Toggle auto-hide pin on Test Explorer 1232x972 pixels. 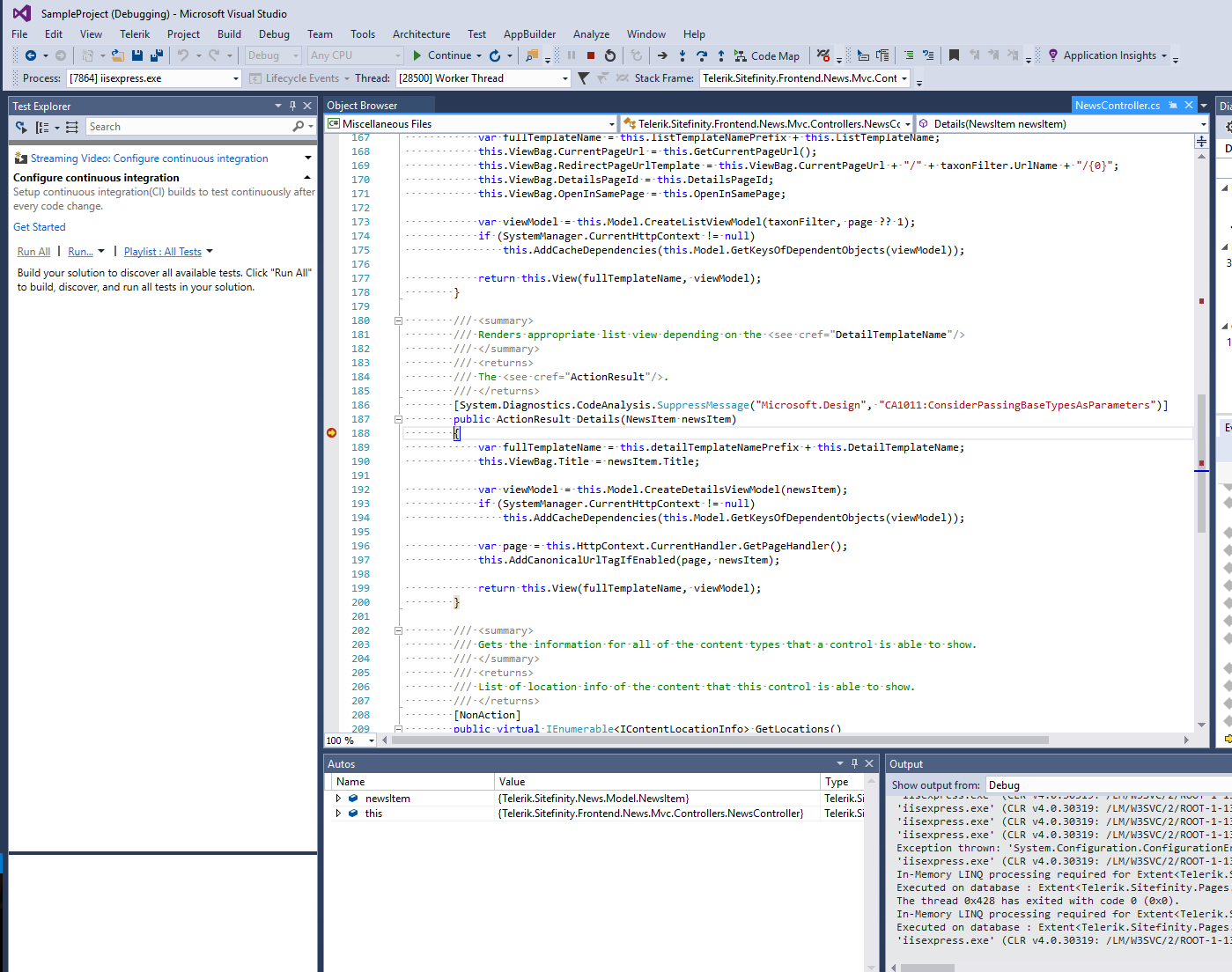293,106
